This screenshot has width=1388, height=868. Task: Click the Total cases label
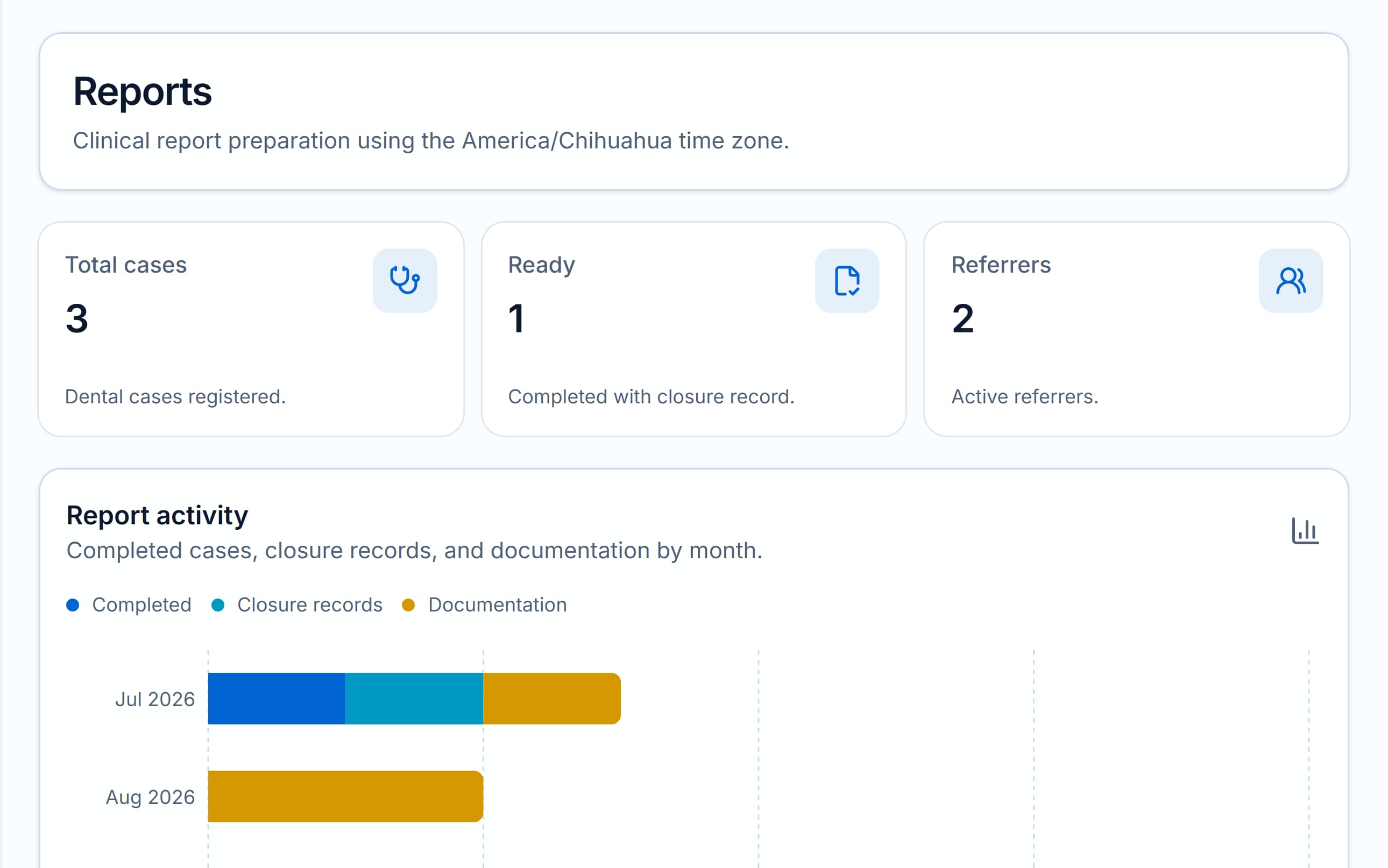(126, 265)
